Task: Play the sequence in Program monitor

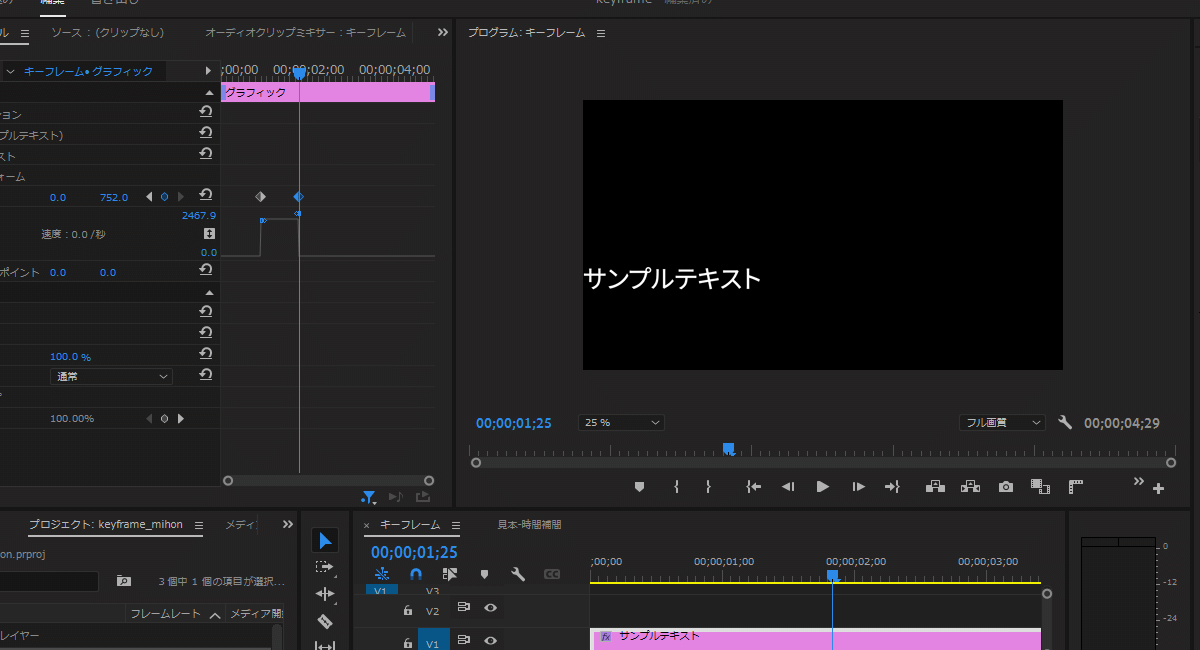Action: 823,487
